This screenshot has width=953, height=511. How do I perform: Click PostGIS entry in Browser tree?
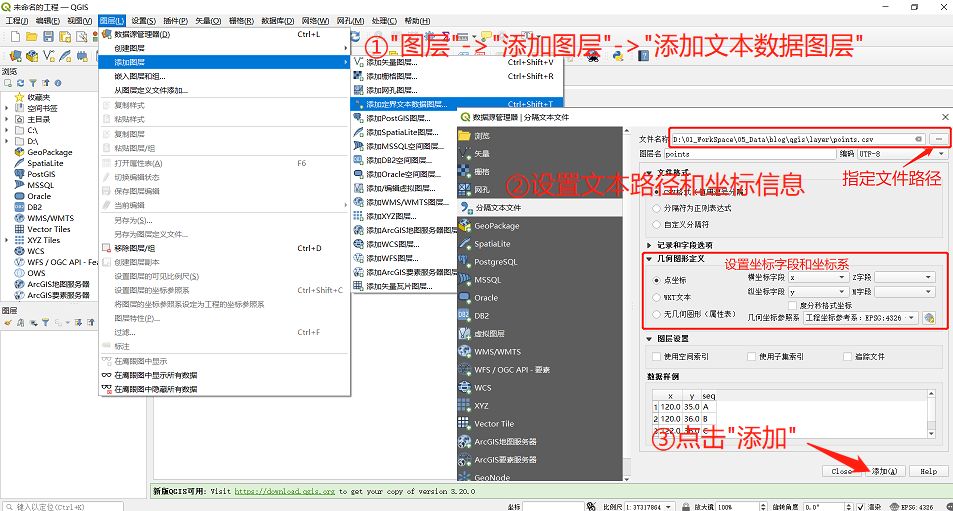pyautogui.click(x=41, y=174)
